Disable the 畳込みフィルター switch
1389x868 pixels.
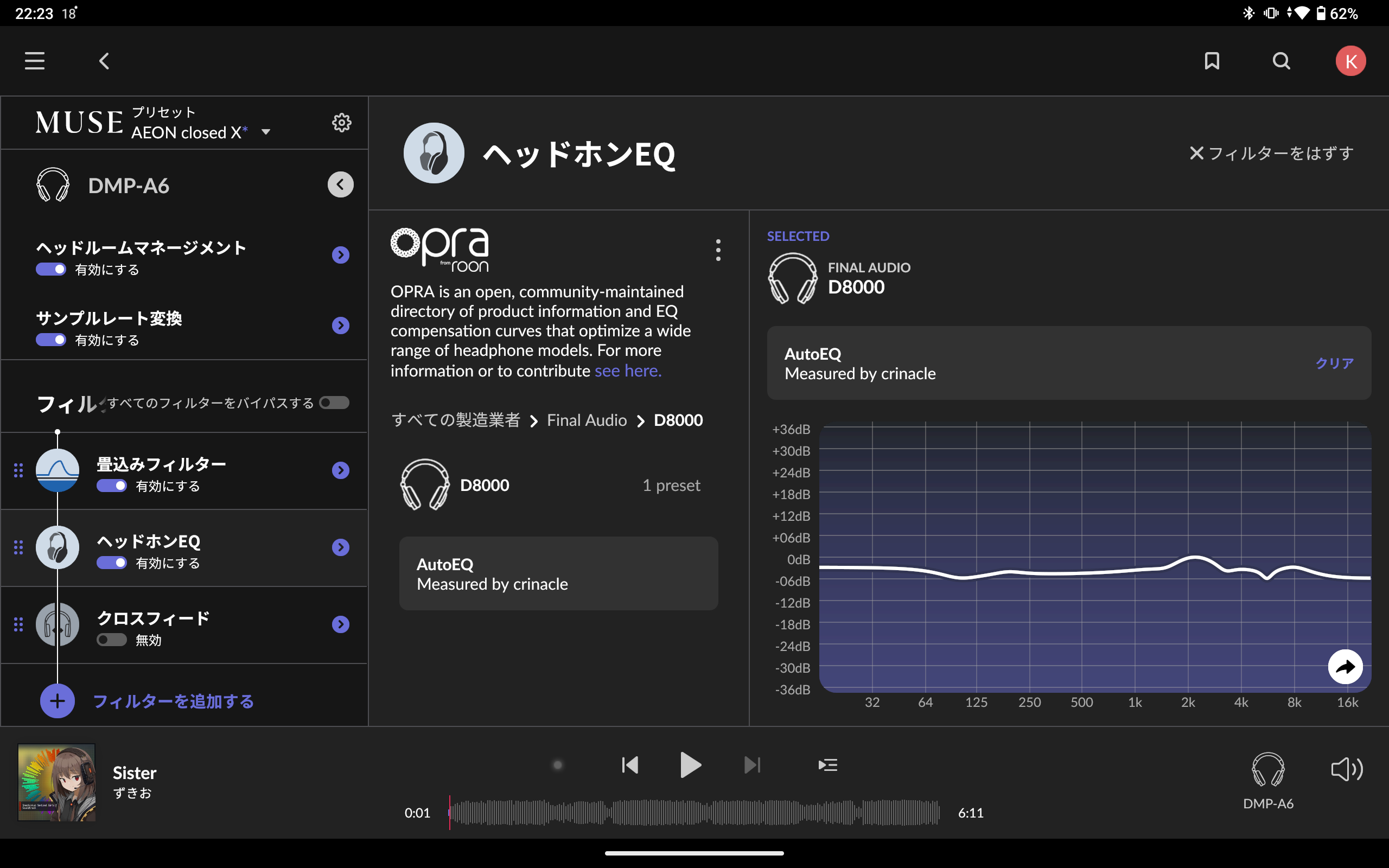(x=111, y=486)
